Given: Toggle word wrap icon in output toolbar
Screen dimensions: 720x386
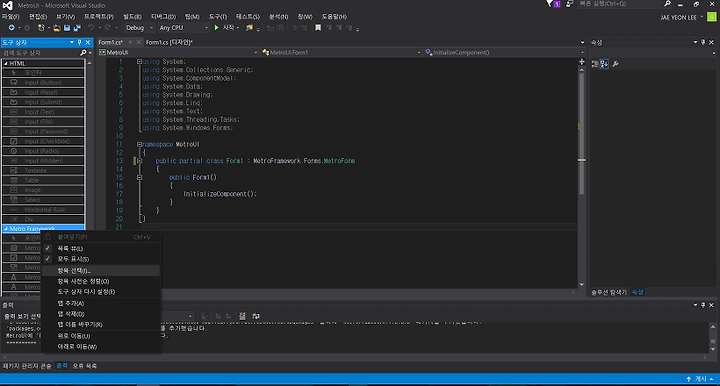Looking at the screenshot, I should (256, 316).
